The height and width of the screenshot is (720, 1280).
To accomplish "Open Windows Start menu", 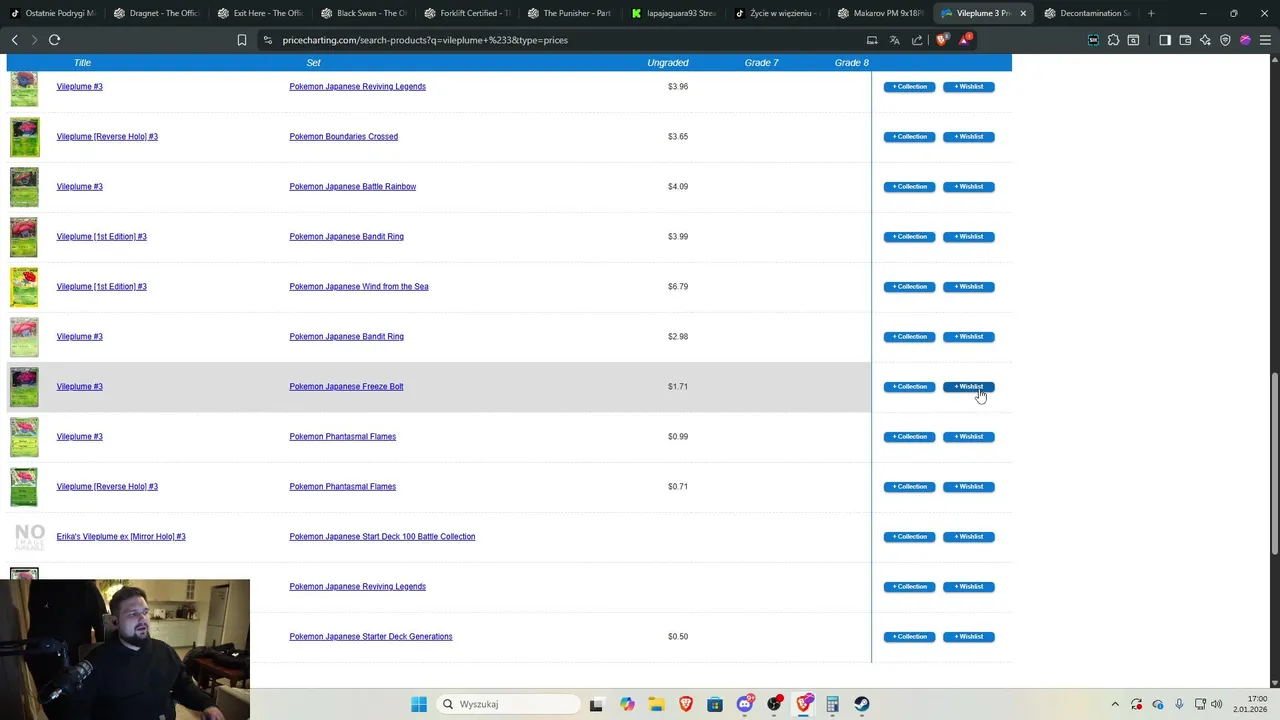I will tap(419, 704).
